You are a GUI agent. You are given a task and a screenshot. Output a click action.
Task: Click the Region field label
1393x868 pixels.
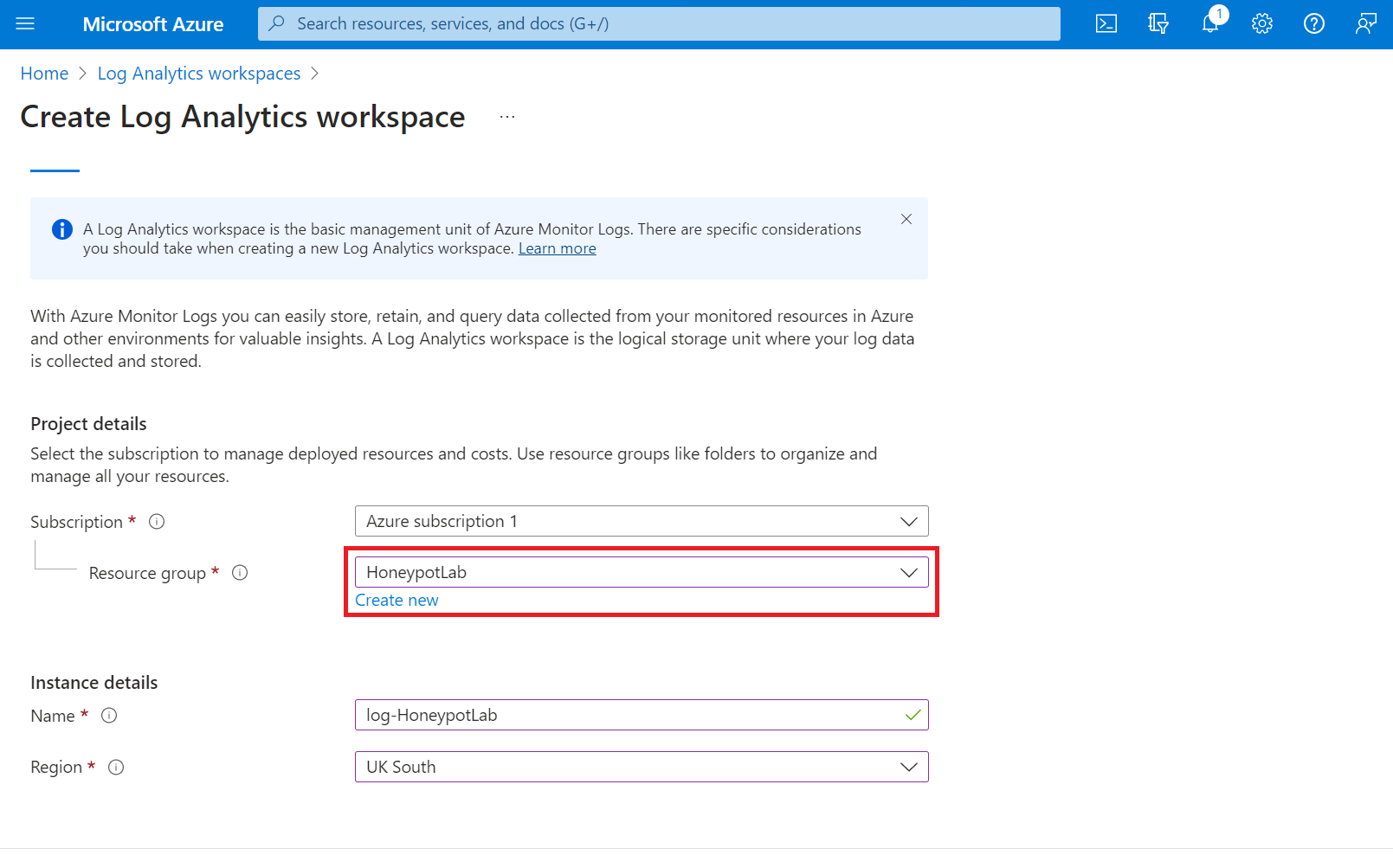tap(56, 767)
